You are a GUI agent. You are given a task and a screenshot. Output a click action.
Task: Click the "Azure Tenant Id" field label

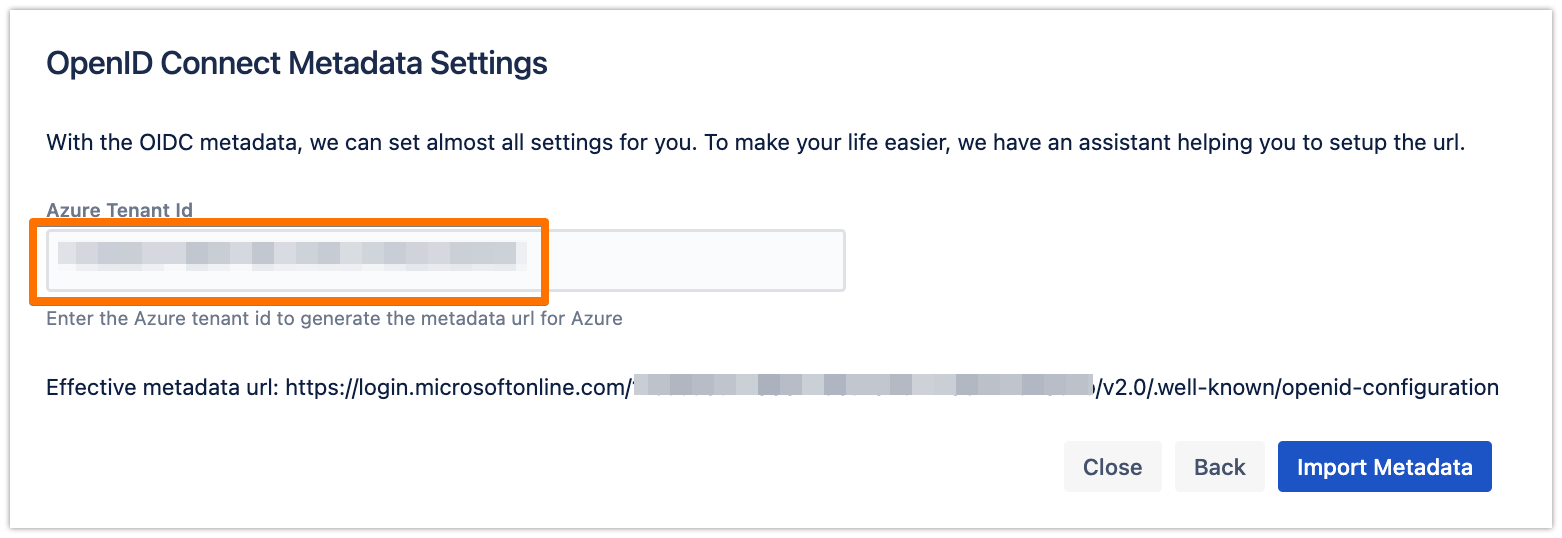[119, 210]
